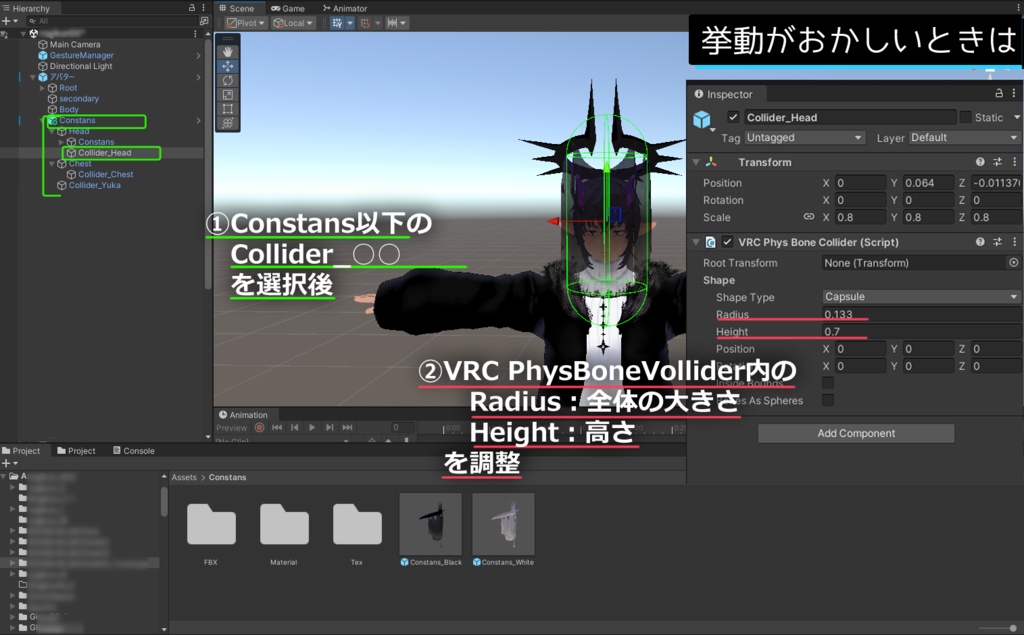Open the Tag dropdown
Image resolution: width=1024 pixels, height=635 pixels.
[x=805, y=138]
